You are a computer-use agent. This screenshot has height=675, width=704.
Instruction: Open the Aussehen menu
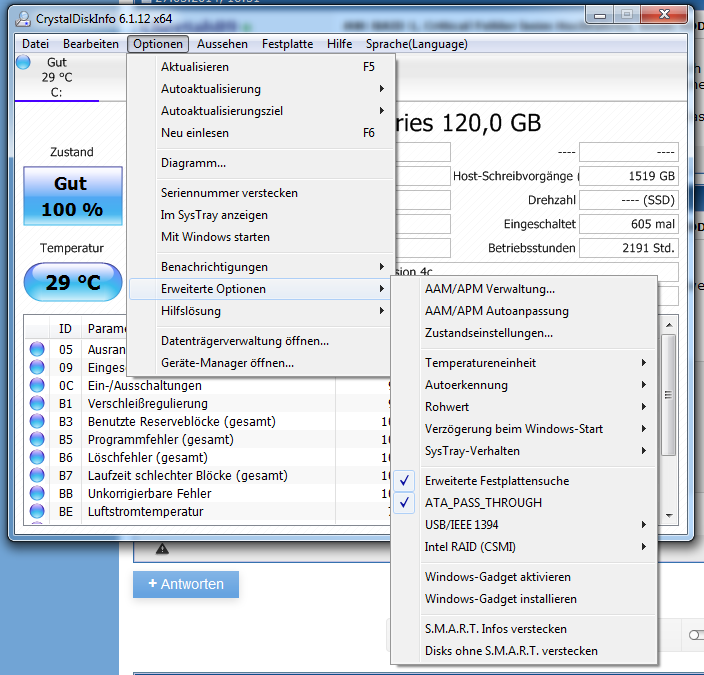222,44
